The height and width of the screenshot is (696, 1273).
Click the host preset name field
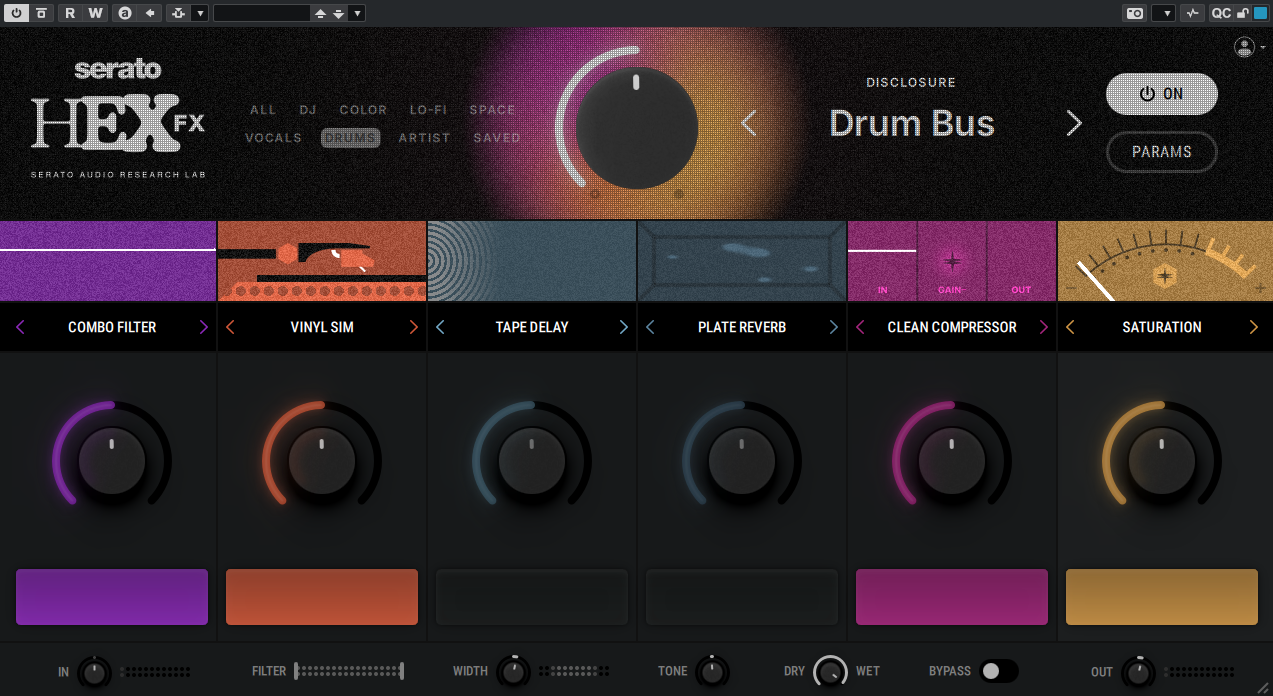click(261, 13)
